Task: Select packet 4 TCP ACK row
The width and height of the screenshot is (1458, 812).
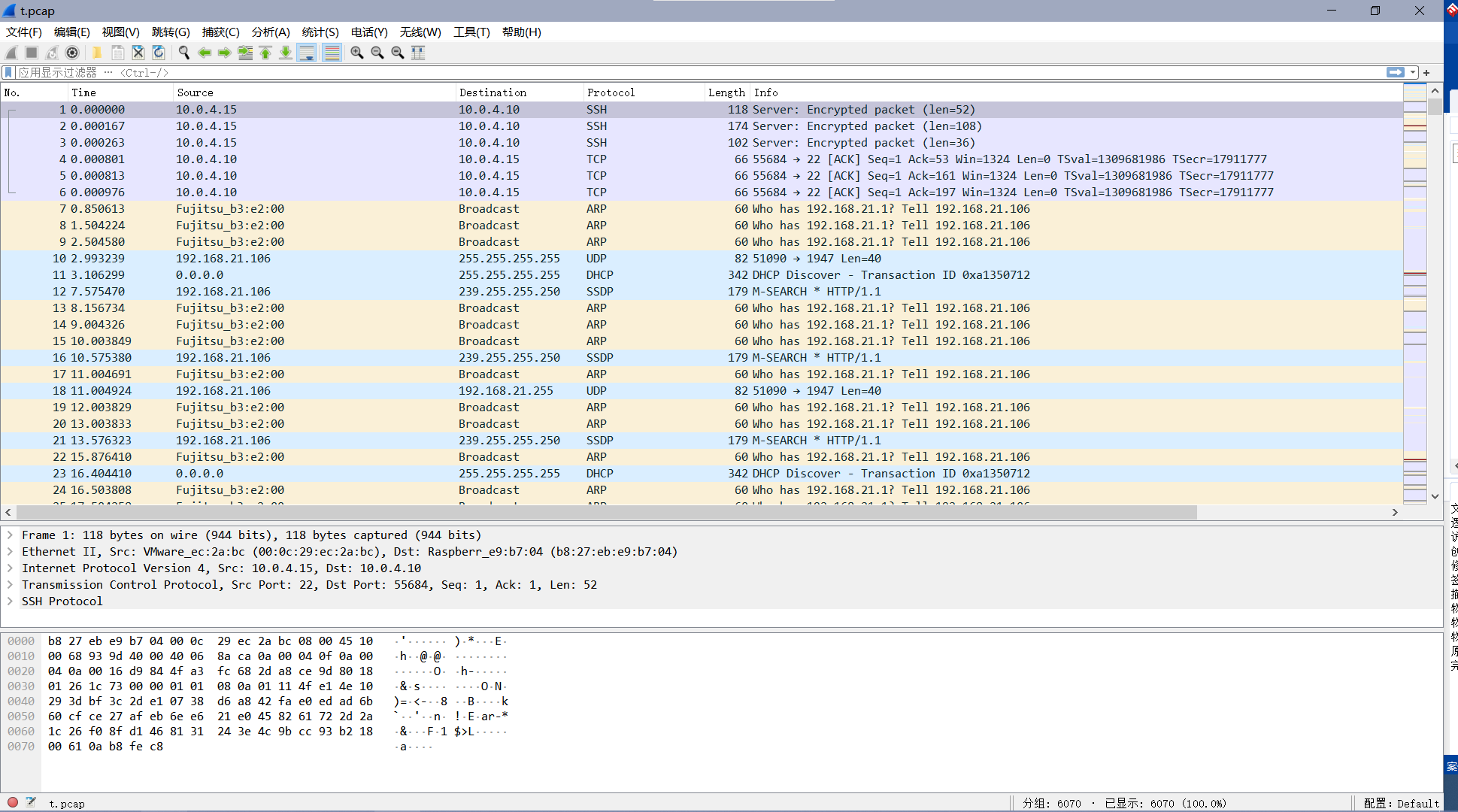Action: click(x=701, y=159)
